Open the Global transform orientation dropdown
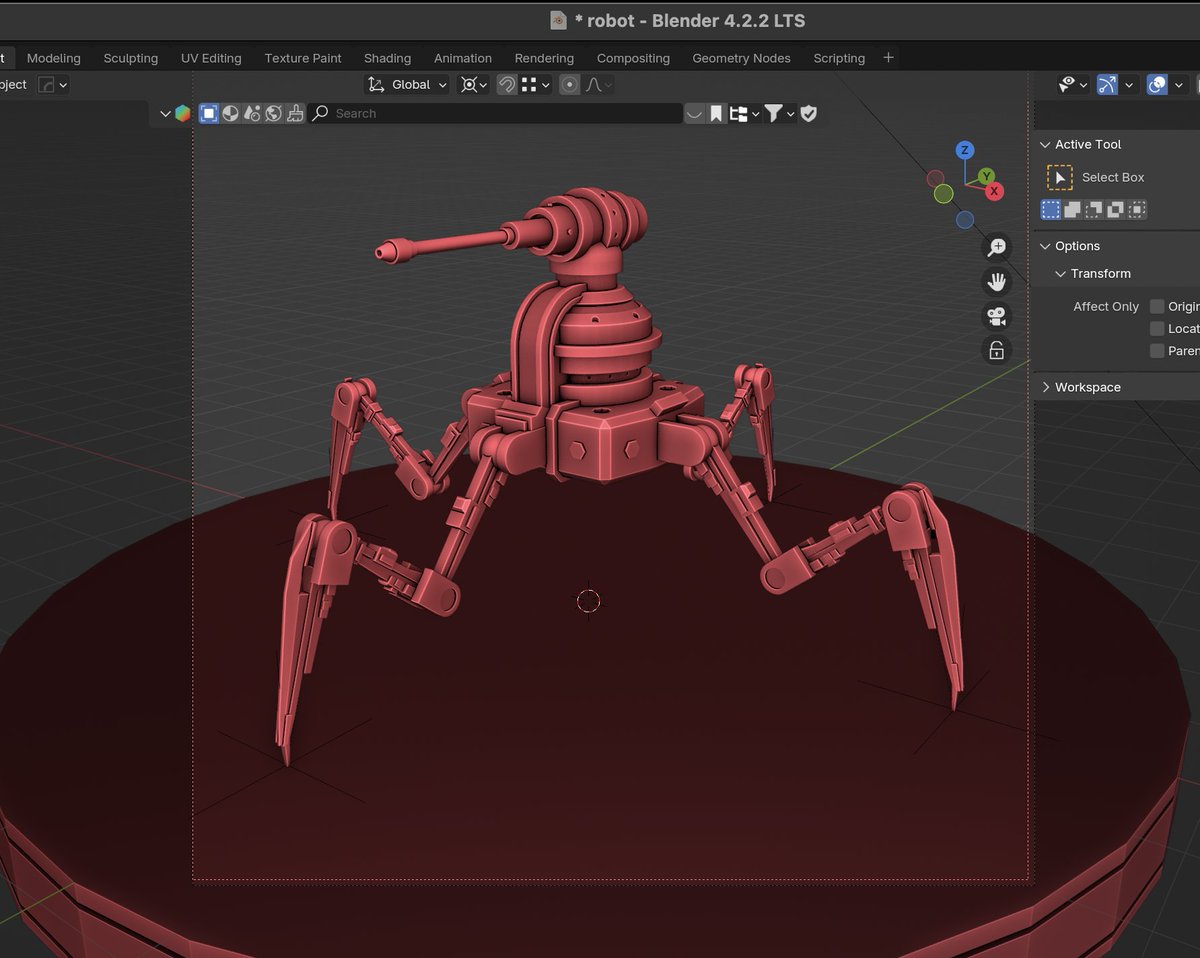This screenshot has width=1200, height=958. (407, 85)
